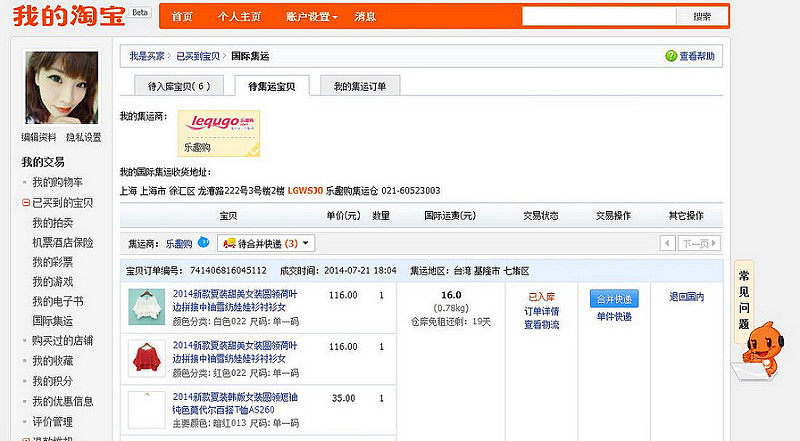Click the search input field
The image size is (800, 441).
[x=599, y=16]
